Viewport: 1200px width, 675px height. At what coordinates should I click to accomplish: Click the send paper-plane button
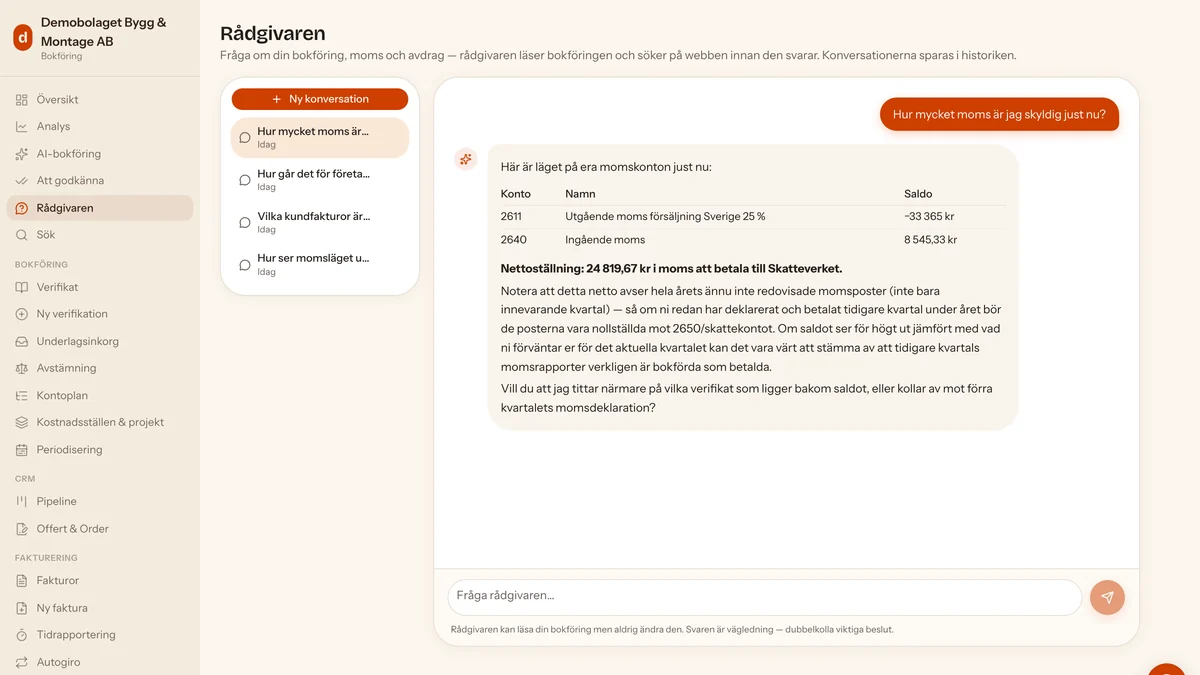coord(1107,597)
